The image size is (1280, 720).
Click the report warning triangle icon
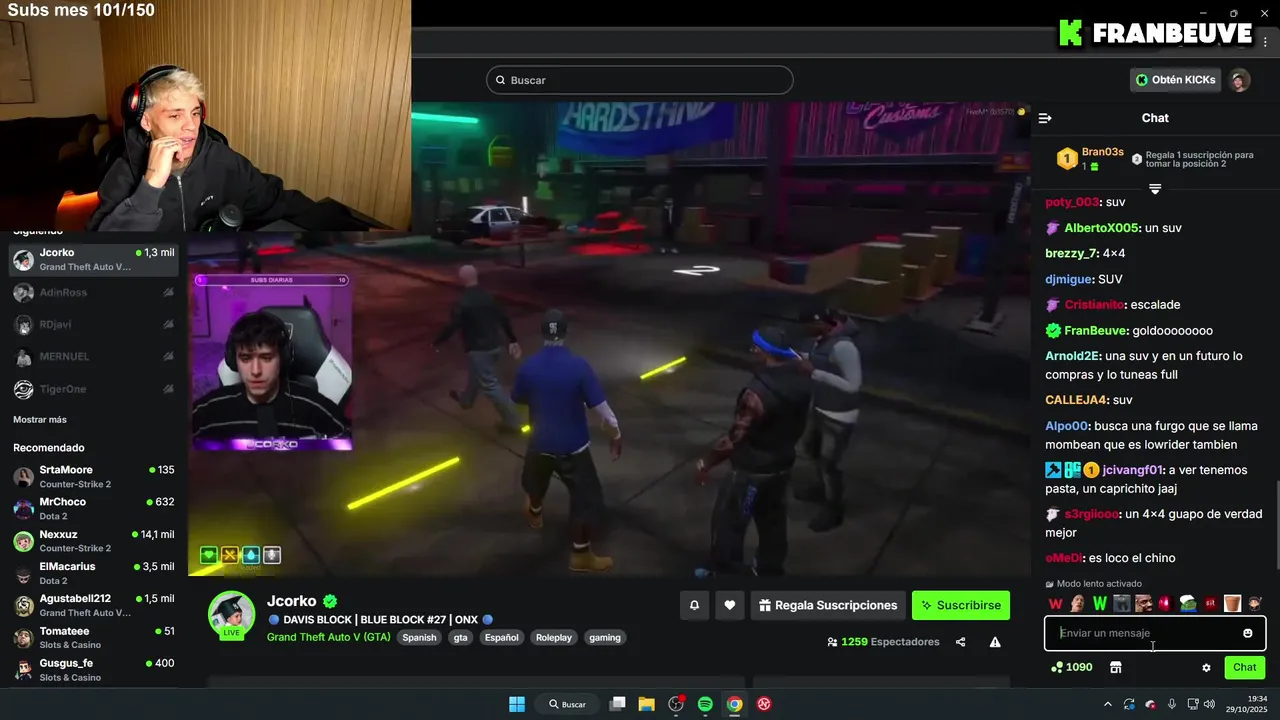point(995,642)
